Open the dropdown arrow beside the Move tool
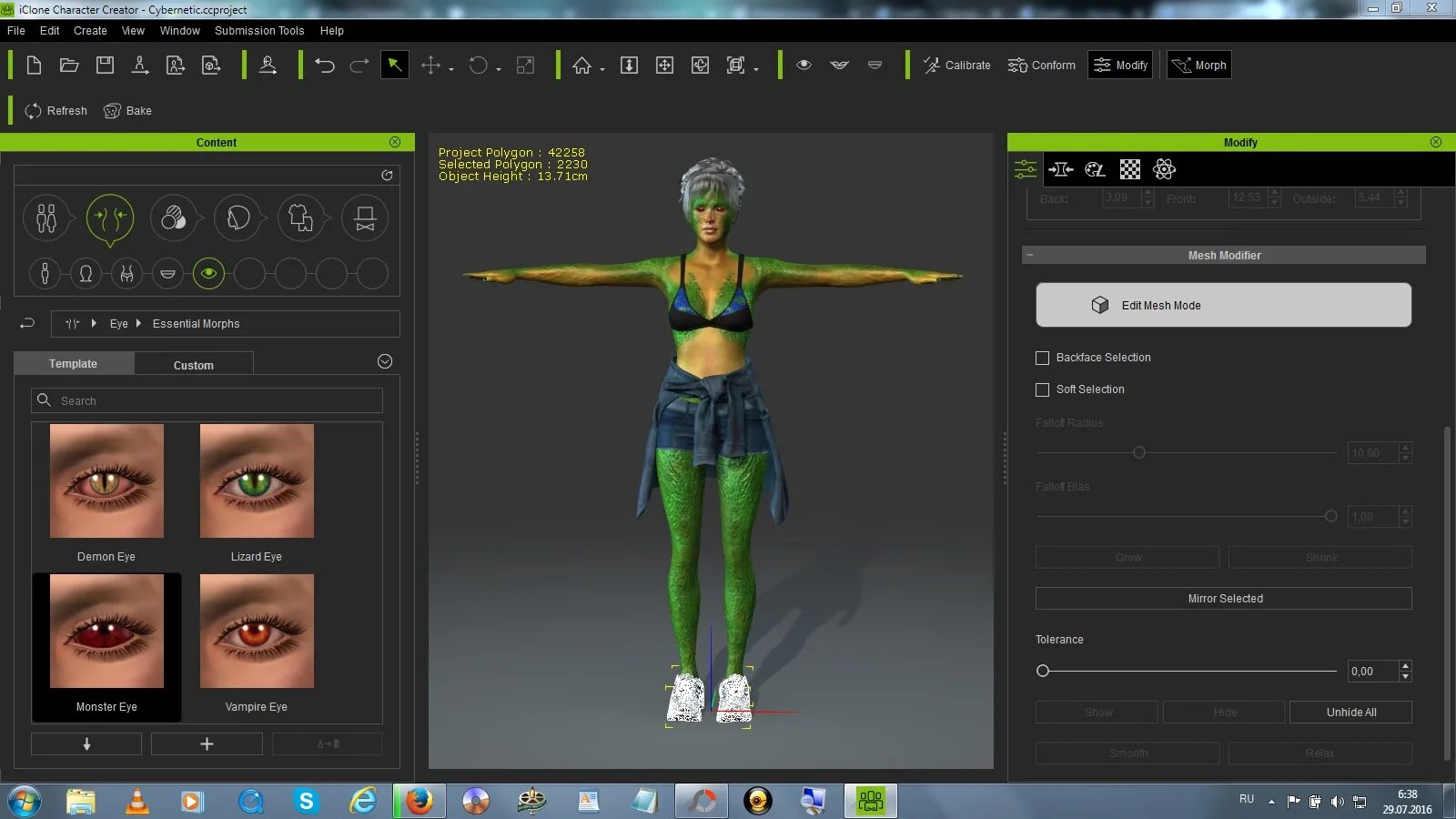The width and height of the screenshot is (1456, 819). coord(451,69)
